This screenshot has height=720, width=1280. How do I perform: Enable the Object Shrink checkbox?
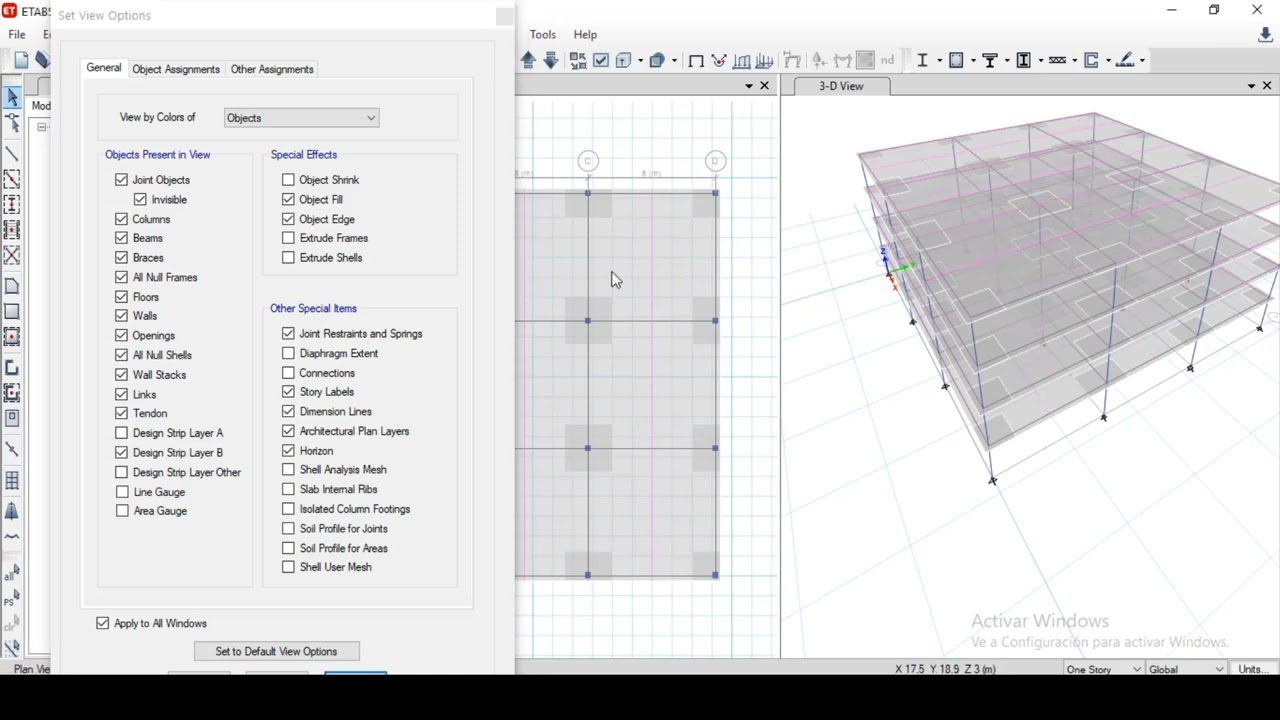(288, 180)
